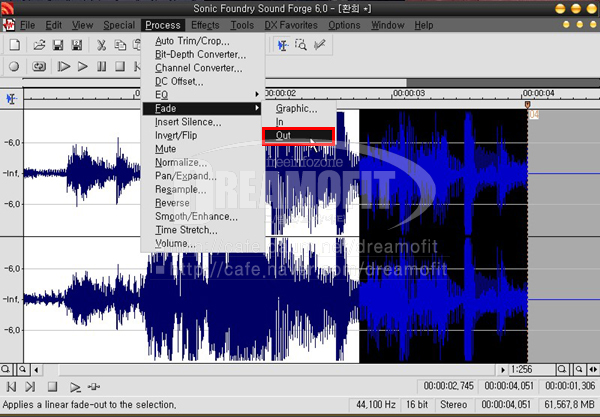Open the Special menu
This screenshot has height=417, width=600.
(x=119, y=25)
